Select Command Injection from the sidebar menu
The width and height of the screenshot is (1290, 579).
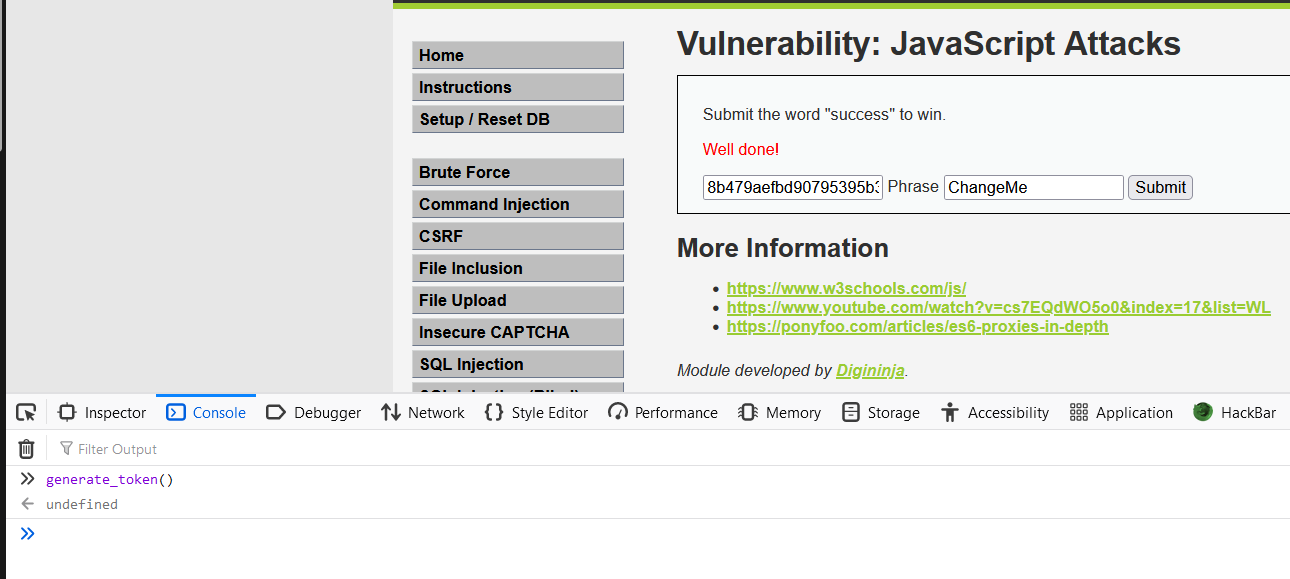(518, 204)
